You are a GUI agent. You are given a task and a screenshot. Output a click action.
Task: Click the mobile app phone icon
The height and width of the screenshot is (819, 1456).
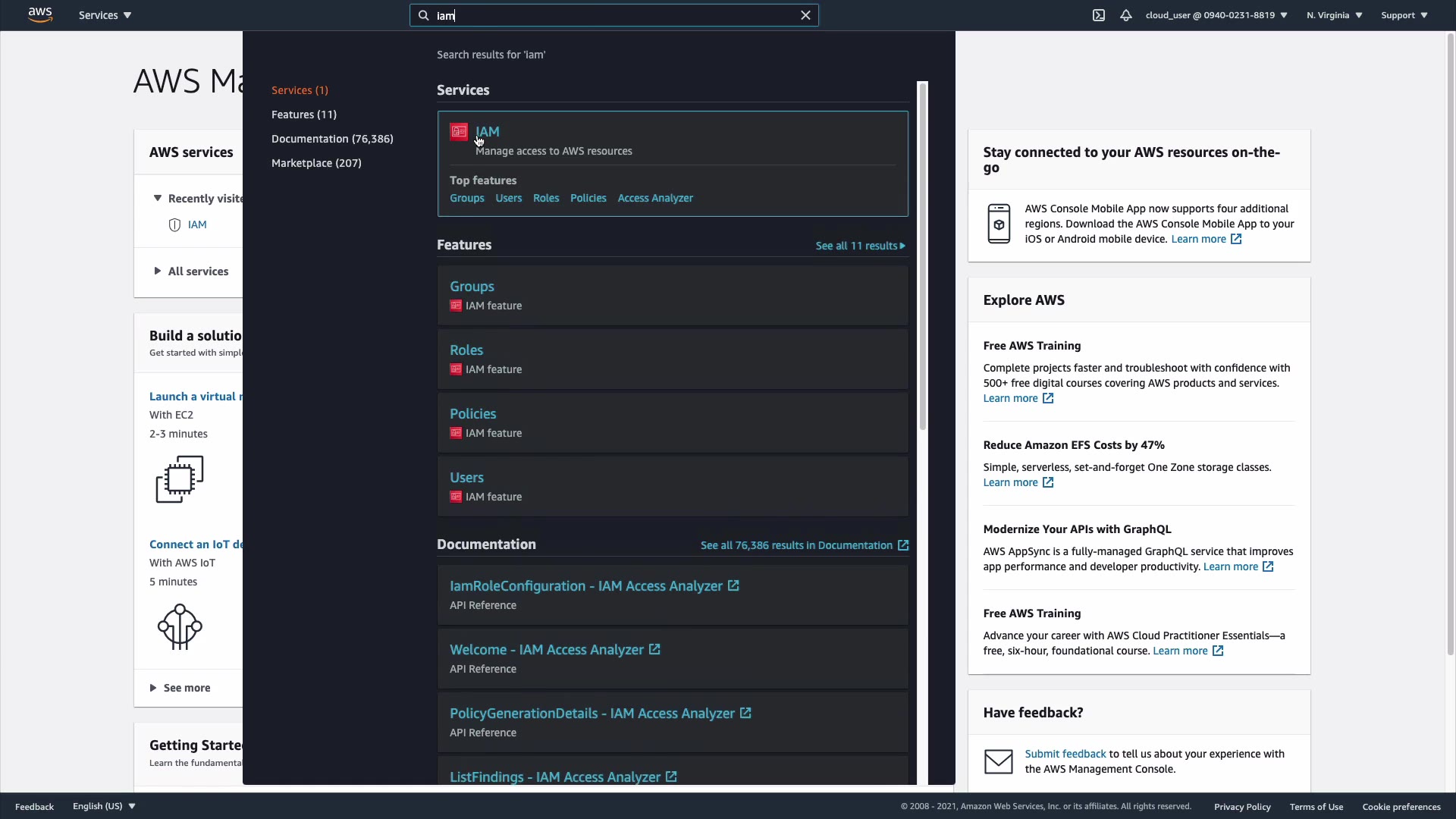(999, 224)
